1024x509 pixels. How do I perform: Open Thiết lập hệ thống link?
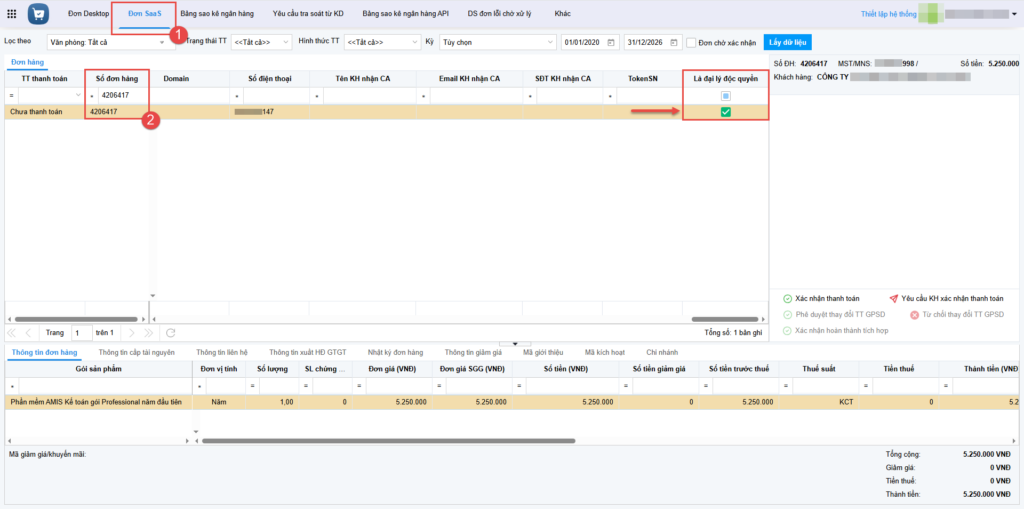[888, 15]
